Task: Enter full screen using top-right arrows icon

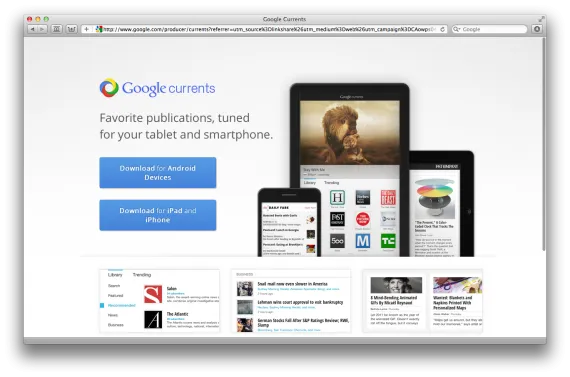Action: coord(541,19)
